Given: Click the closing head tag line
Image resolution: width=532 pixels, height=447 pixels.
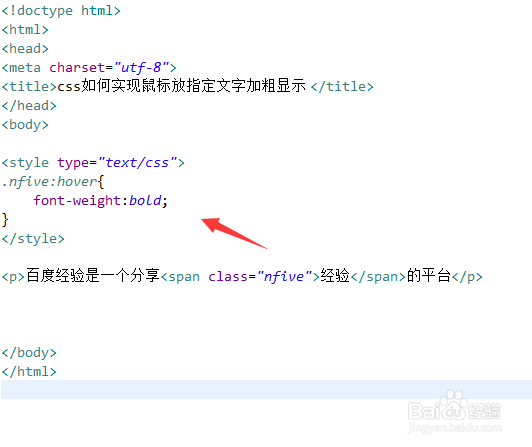Looking at the screenshot, I should (x=29, y=106).
